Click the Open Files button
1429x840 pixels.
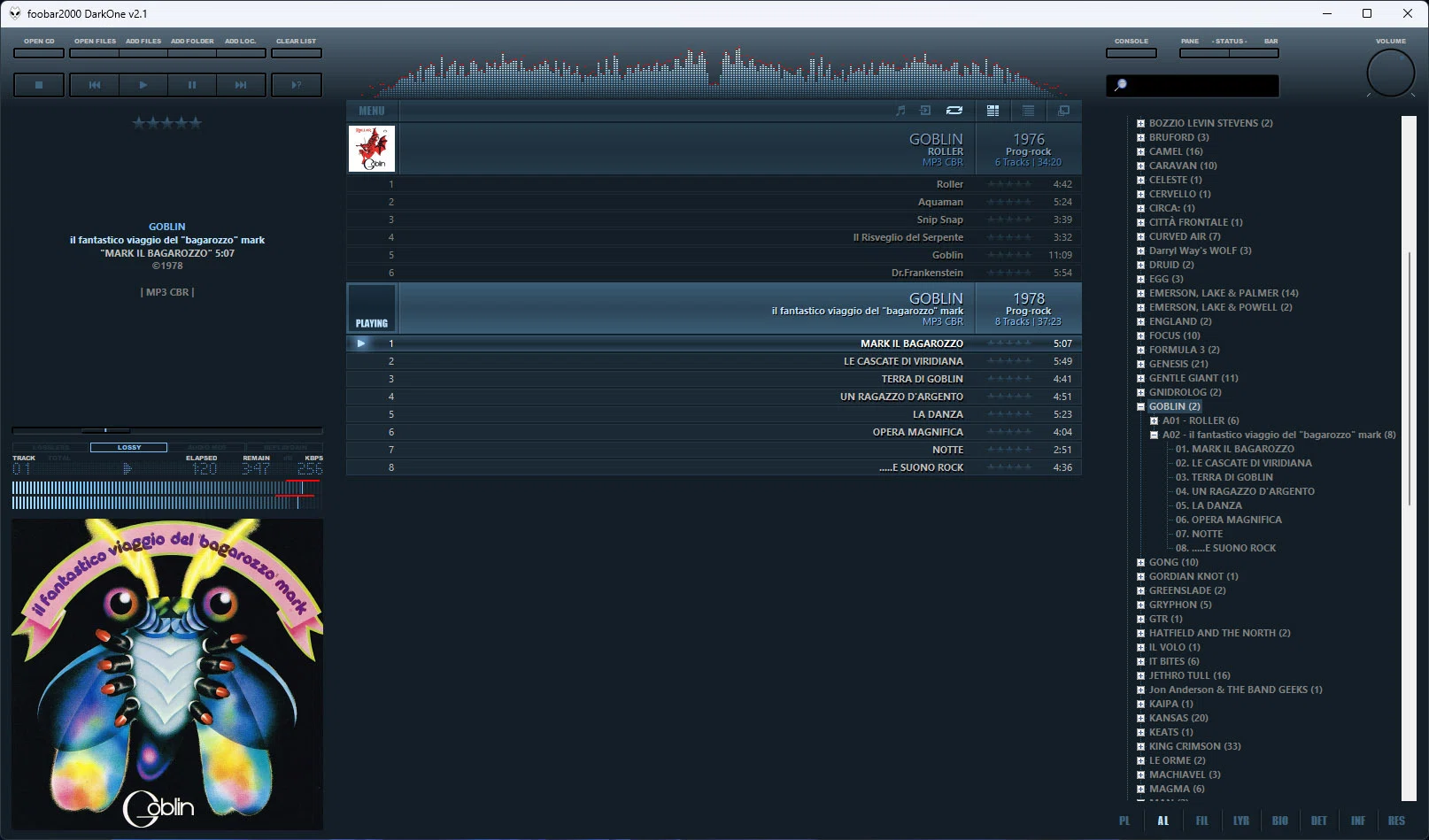tap(95, 53)
